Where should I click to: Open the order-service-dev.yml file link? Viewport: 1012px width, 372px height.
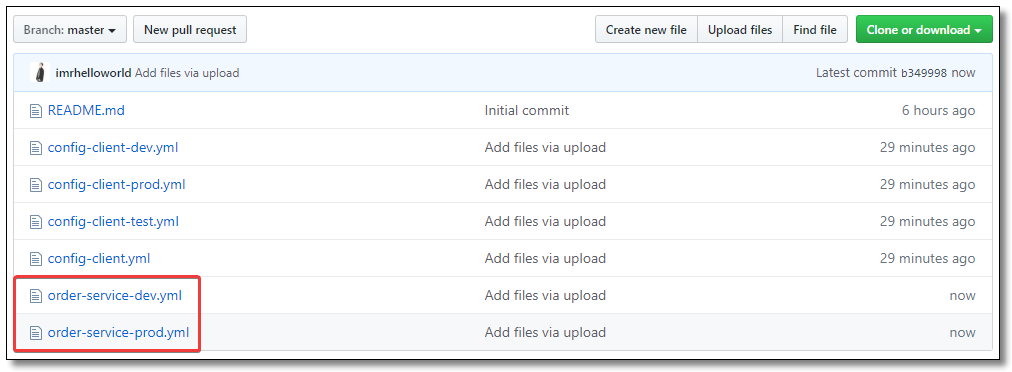(115, 296)
